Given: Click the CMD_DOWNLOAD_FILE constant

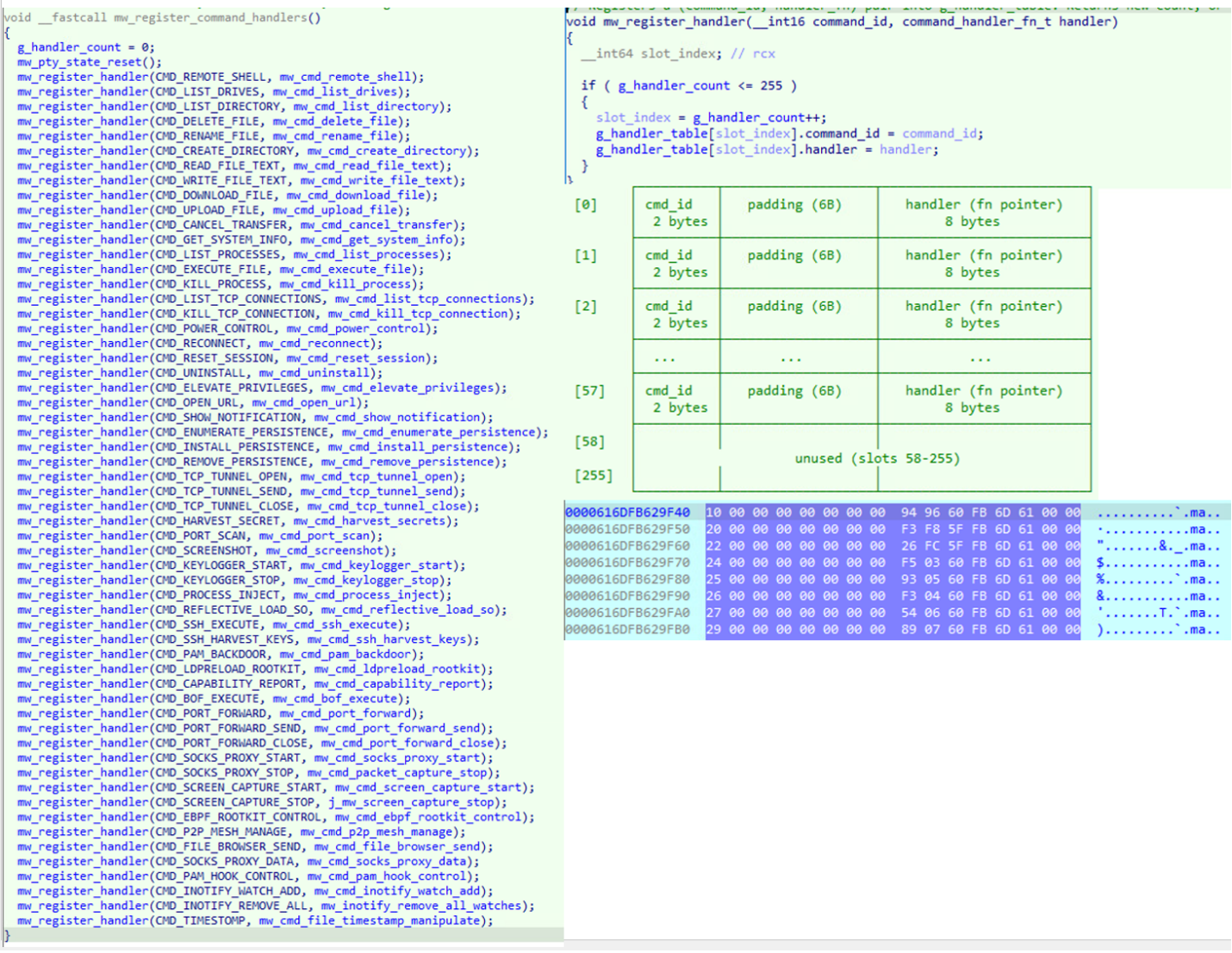Looking at the screenshot, I should pyautogui.click(x=214, y=195).
